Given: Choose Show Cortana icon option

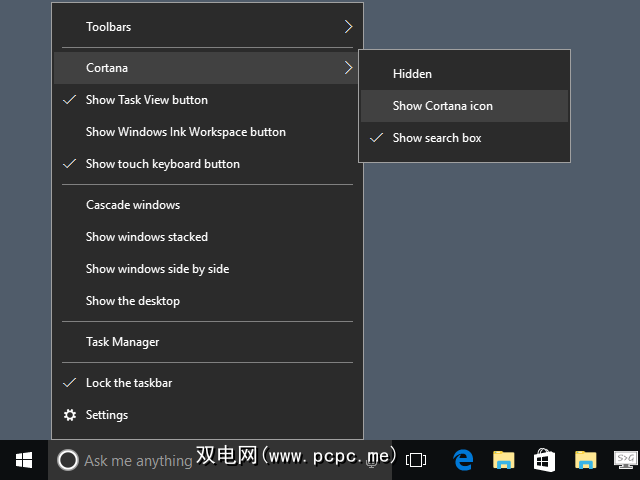Looking at the screenshot, I should click(x=442, y=106).
